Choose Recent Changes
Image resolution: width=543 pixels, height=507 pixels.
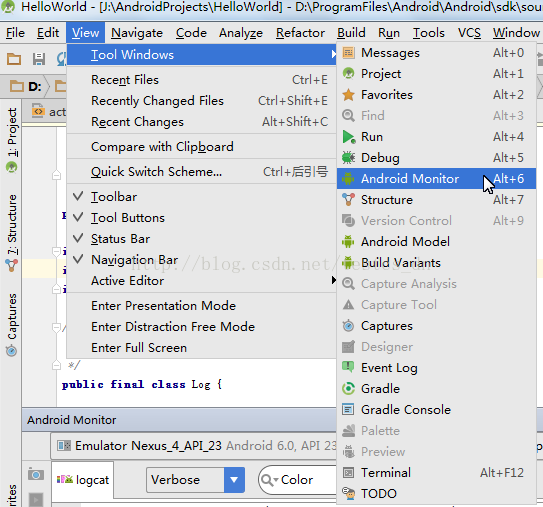tap(202, 122)
